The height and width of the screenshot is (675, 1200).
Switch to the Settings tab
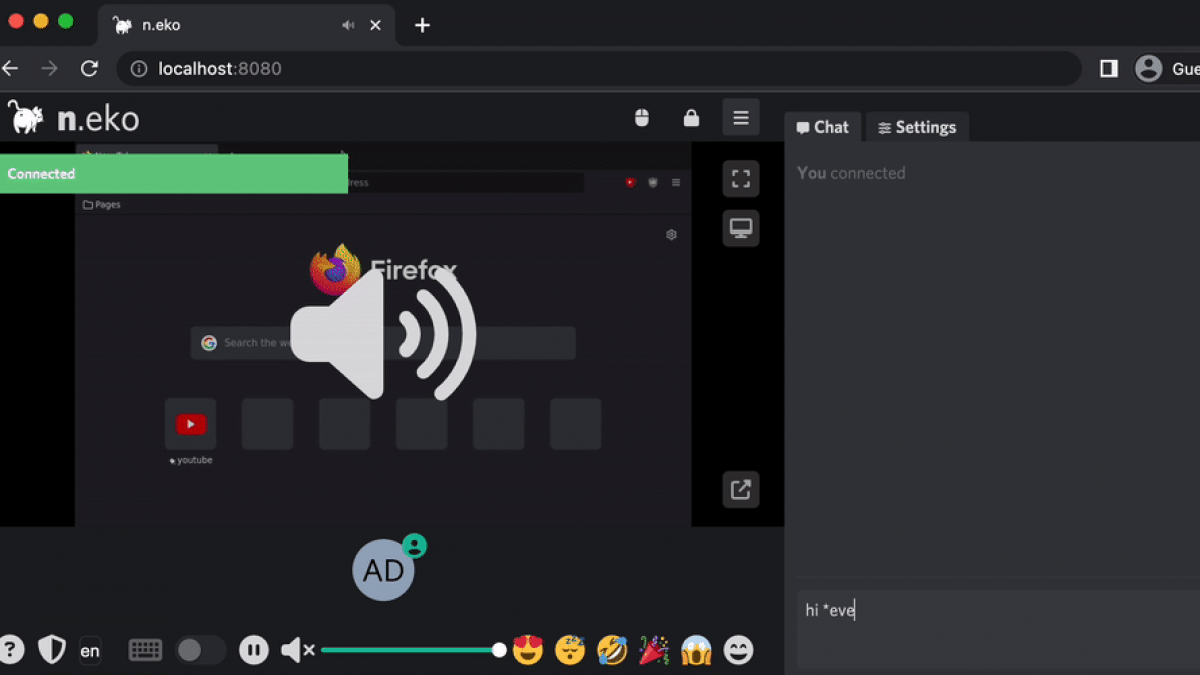click(x=916, y=127)
